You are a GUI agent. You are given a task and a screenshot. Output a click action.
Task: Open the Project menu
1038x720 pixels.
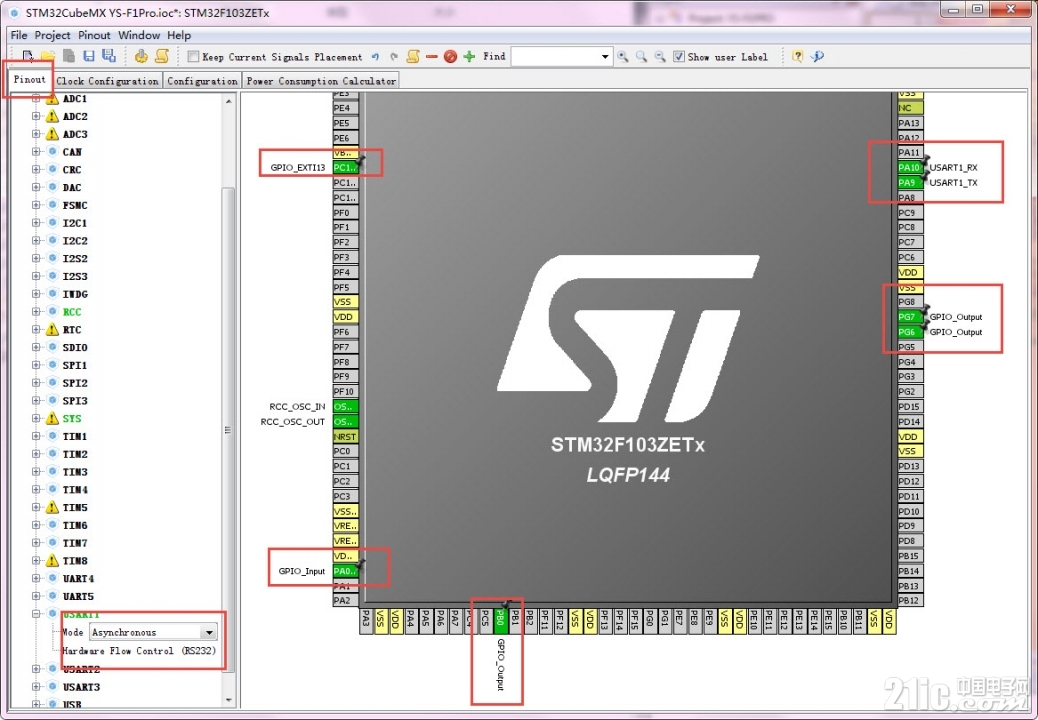[x=52, y=35]
